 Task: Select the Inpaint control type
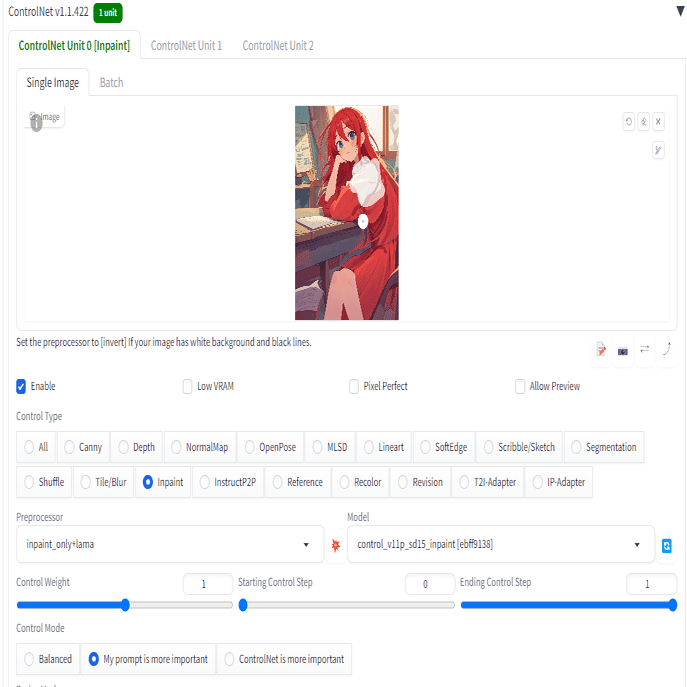coord(163,482)
